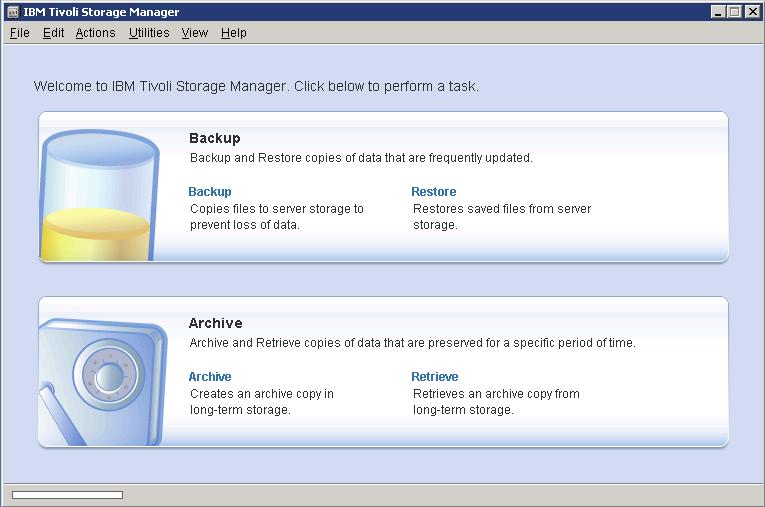Screen dimensions: 765x507
Task: Maximize the Tivoli Storage Manager window
Action: coord(734,12)
